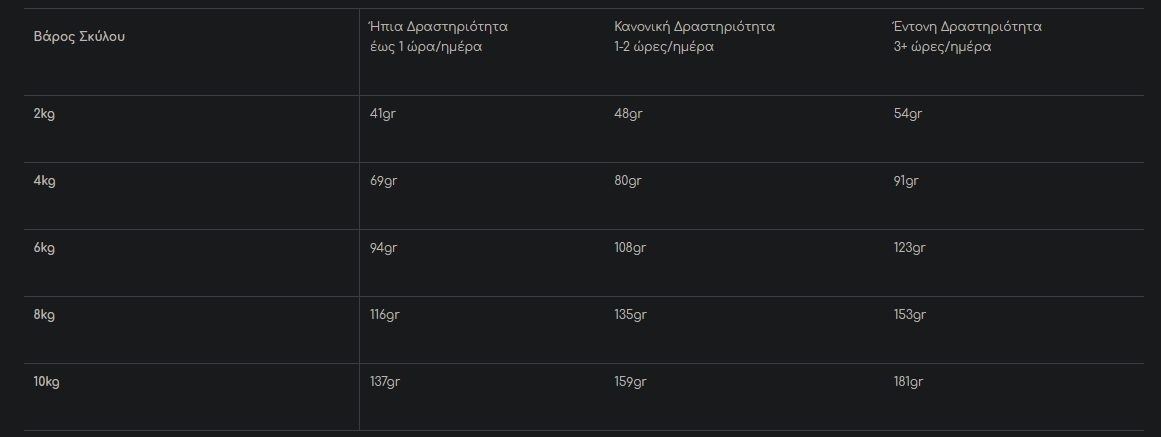
Task: Select the 94gr cell
Action: point(384,248)
